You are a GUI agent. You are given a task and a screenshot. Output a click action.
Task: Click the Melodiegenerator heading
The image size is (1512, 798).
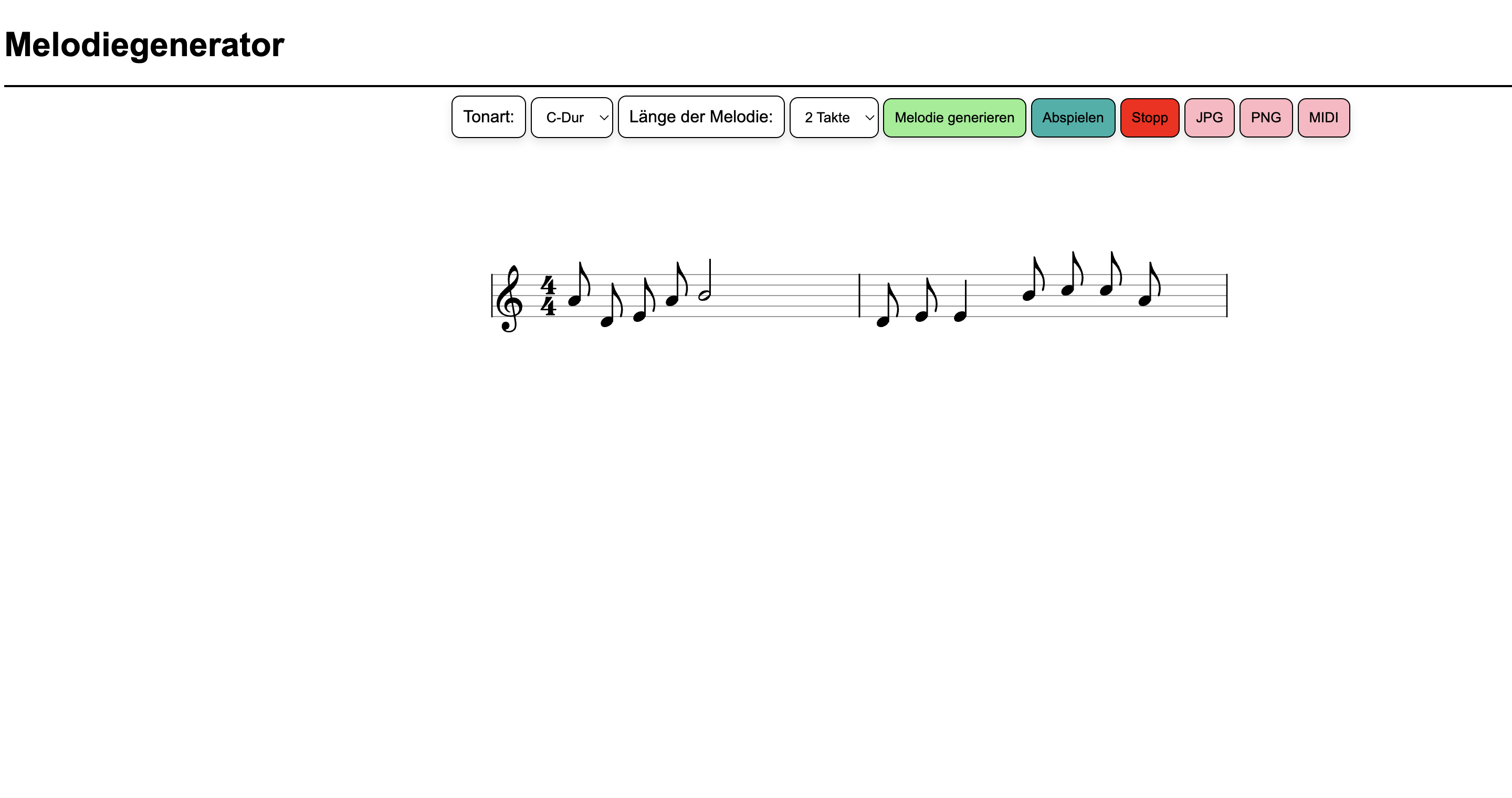pos(144,45)
